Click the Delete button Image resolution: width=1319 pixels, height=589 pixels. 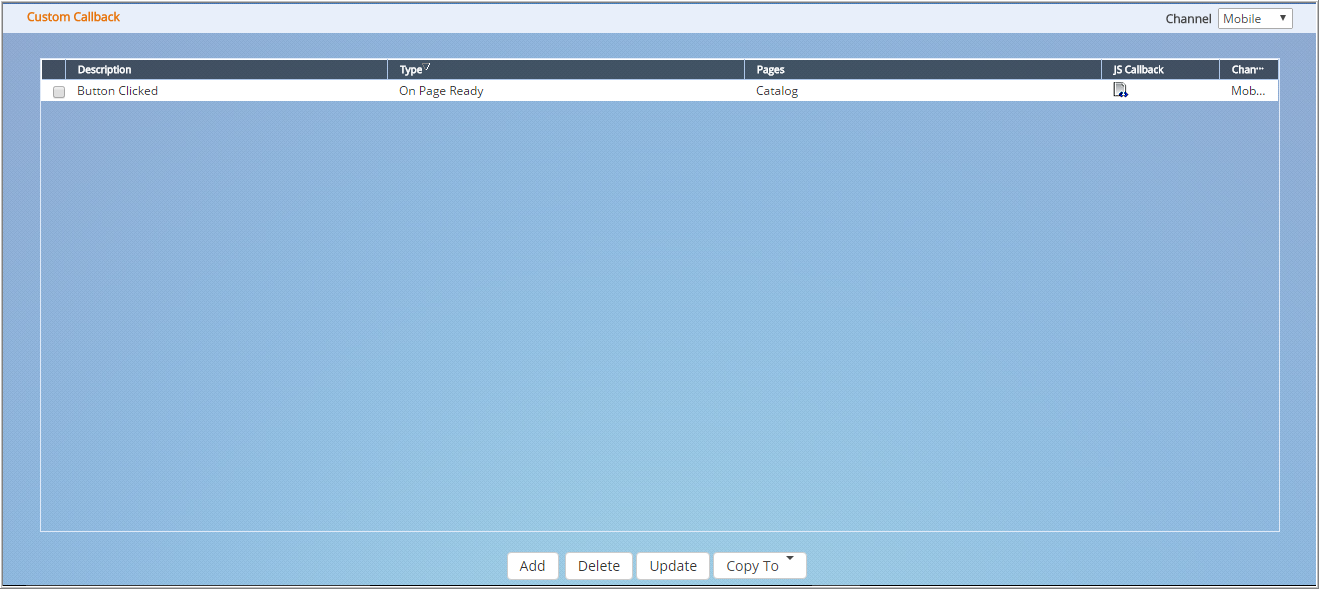point(599,565)
